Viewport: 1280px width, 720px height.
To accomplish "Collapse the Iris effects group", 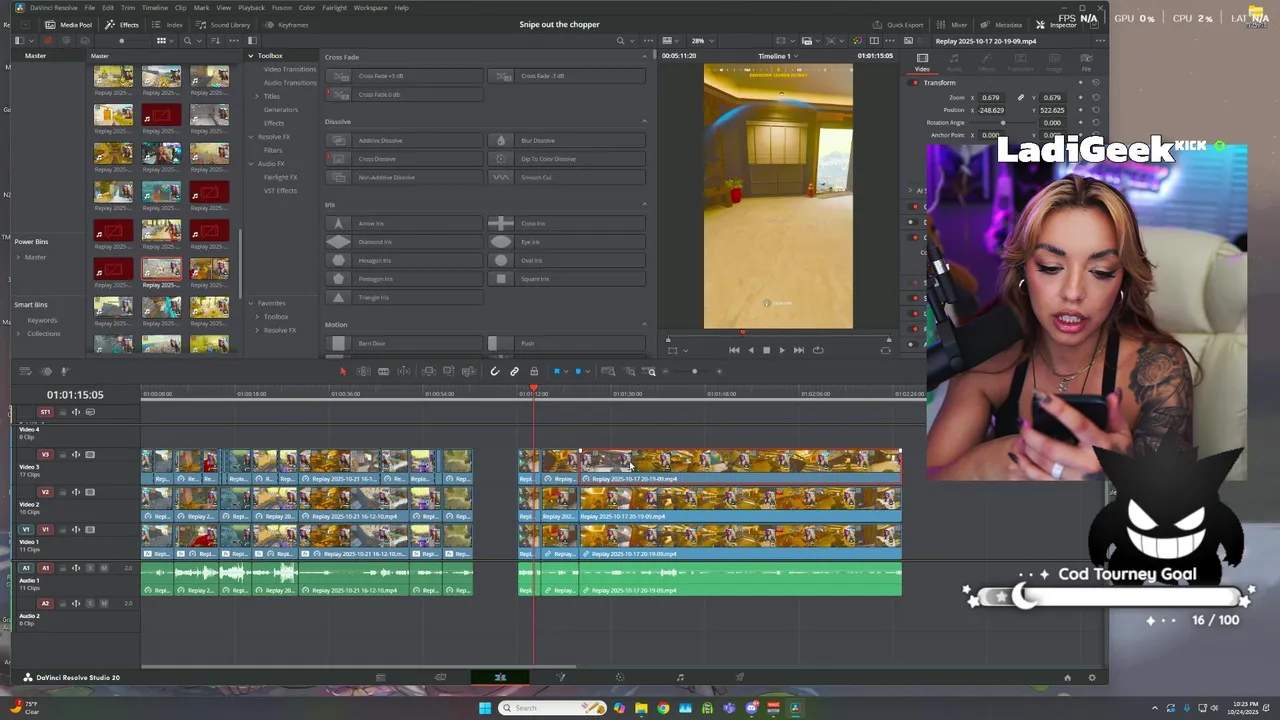I will (644, 205).
